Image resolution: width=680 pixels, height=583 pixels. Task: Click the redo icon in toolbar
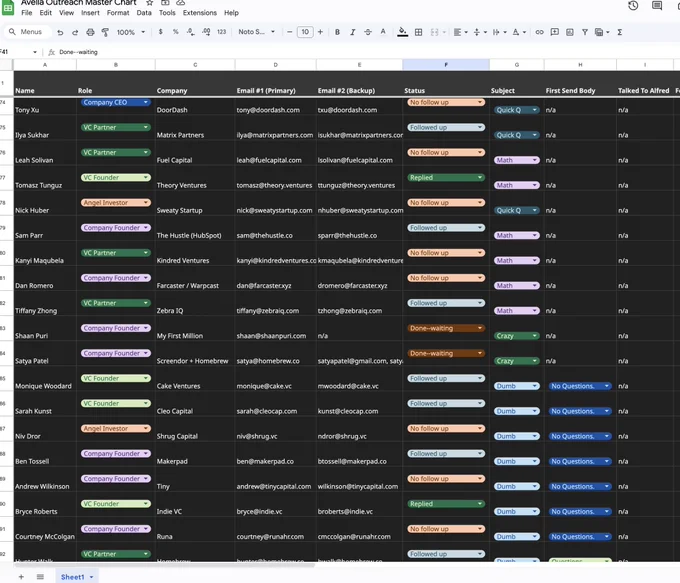[75, 32]
